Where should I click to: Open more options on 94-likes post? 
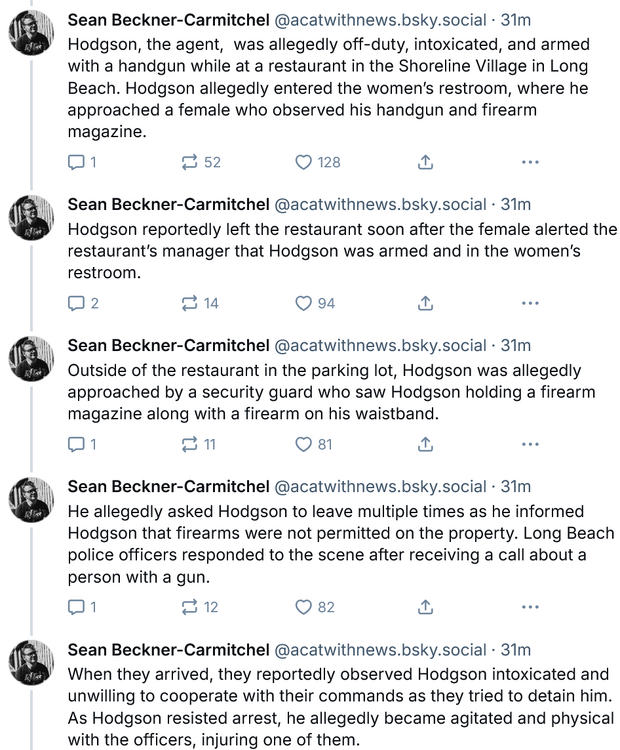[530, 304]
